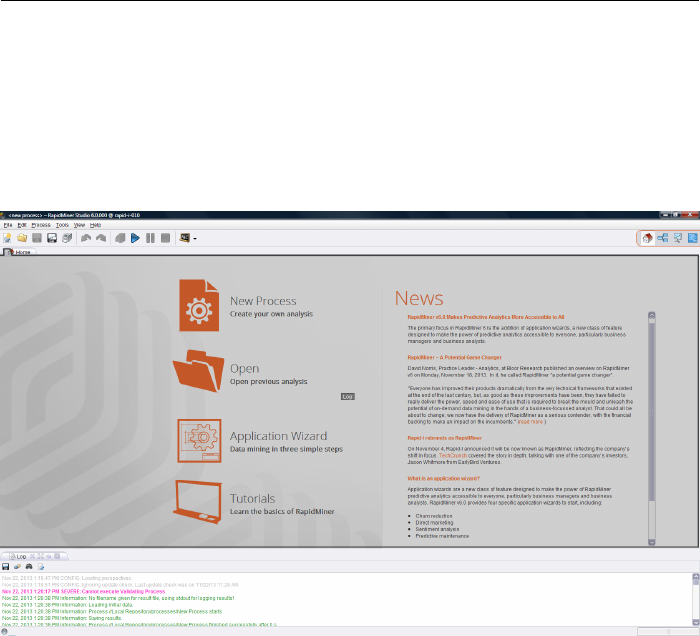Switch to Design perspective icon
Screen dimensions: 700x636
(x=662, y=238)
